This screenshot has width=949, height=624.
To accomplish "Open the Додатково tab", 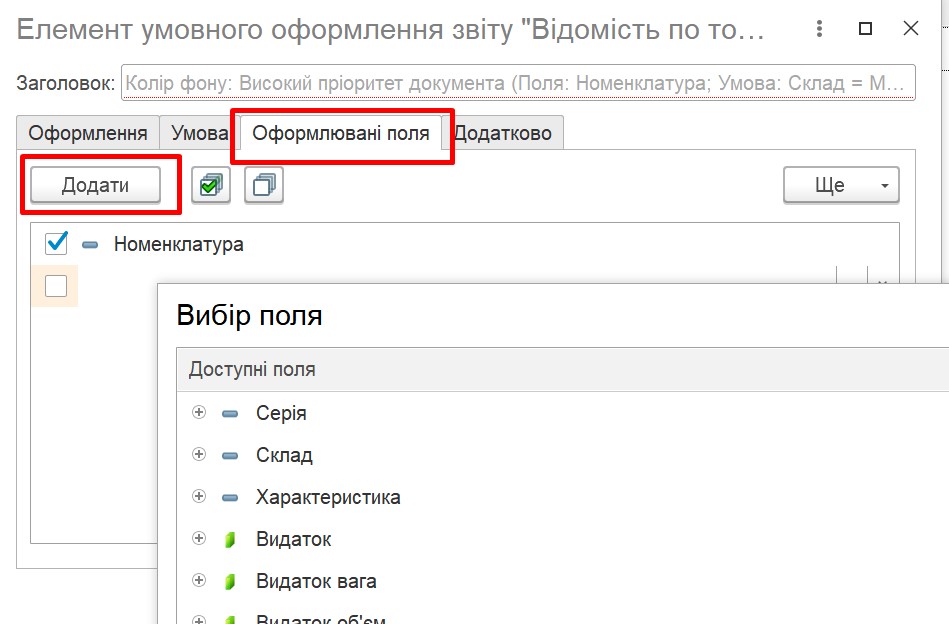I will (502, 133).
